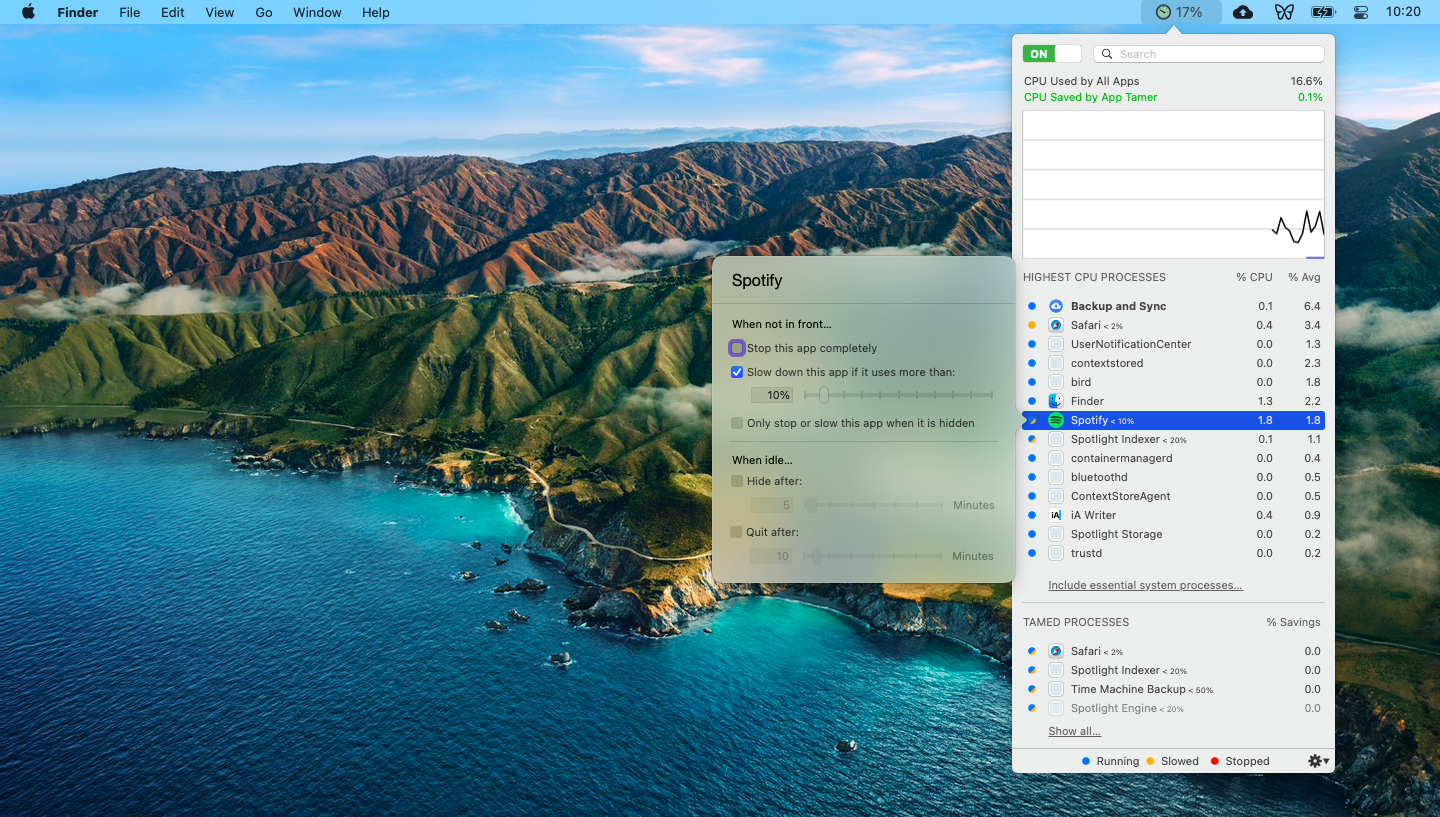Click the iA Writer app icon
Screen dimensions: 1440x817
pyautogui.click(x=1056, y=515)
